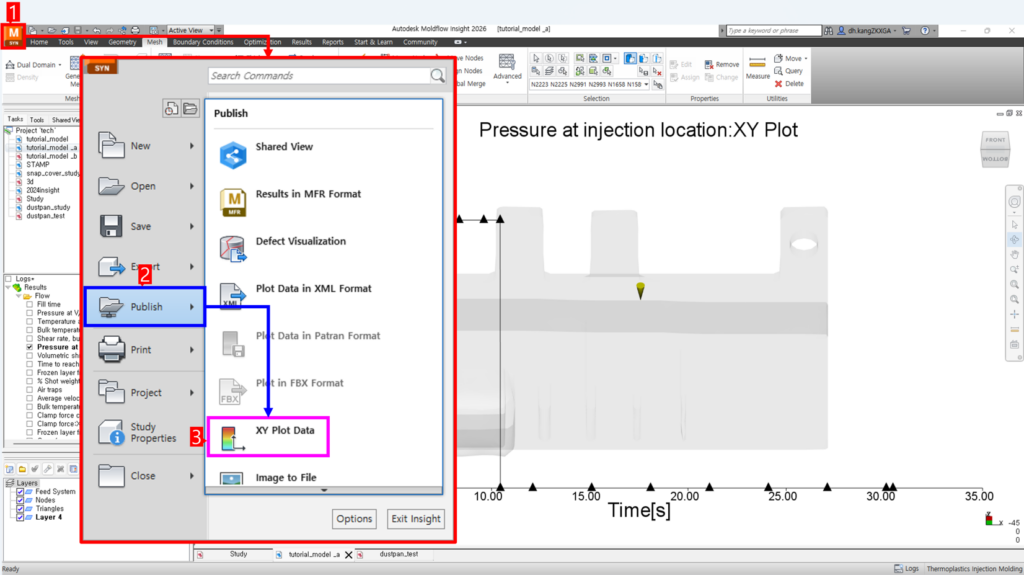Click the Options button
The height and width of the screenshot is (575, 1024).
[354, 518]
